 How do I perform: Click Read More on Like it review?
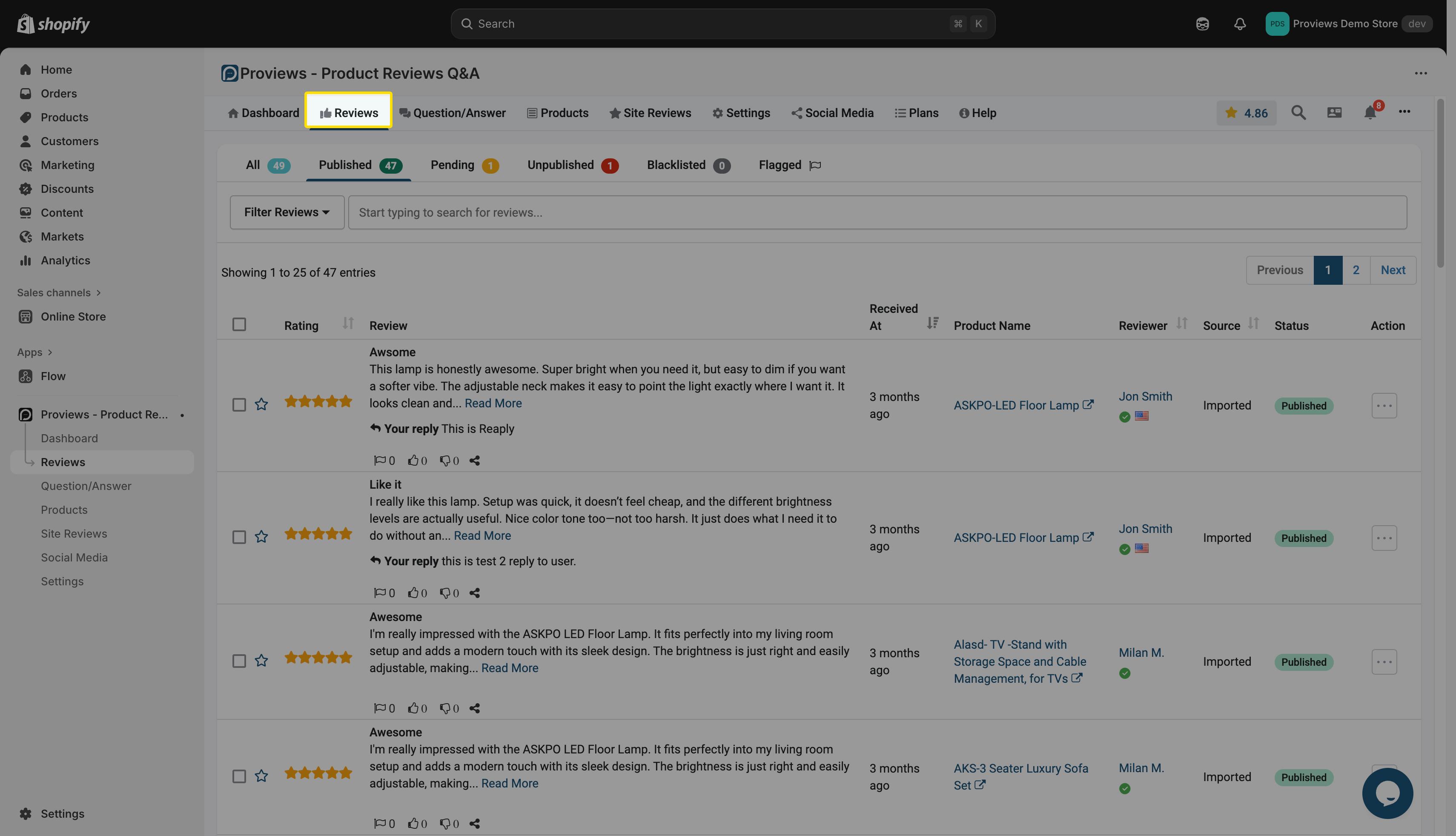(482, 536)
